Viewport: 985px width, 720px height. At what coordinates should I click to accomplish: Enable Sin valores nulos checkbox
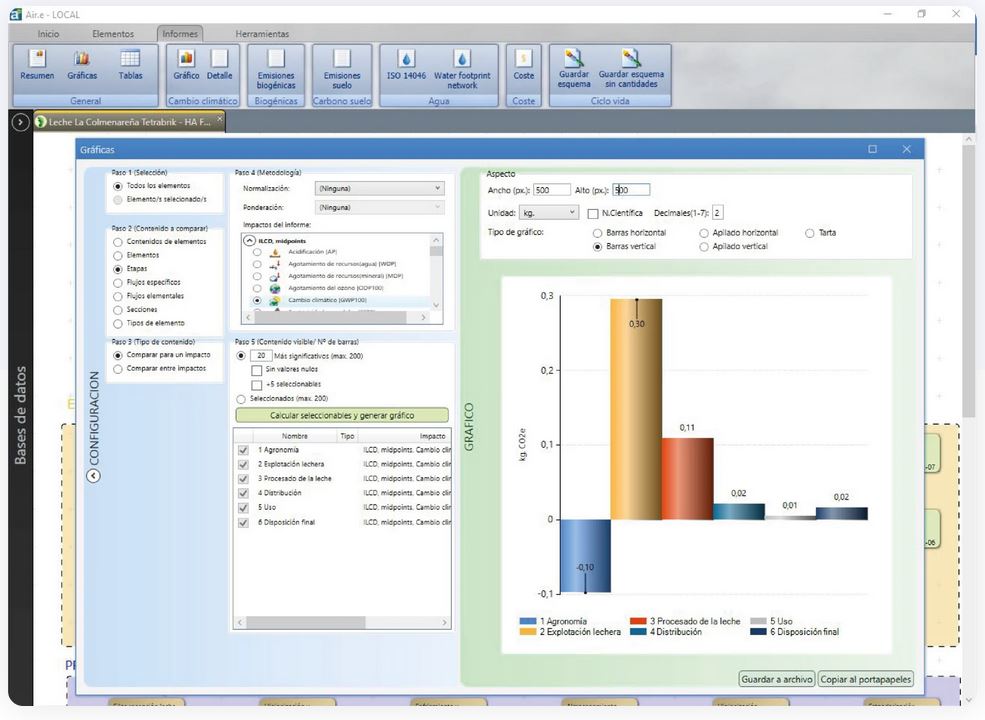click(256, 371)
